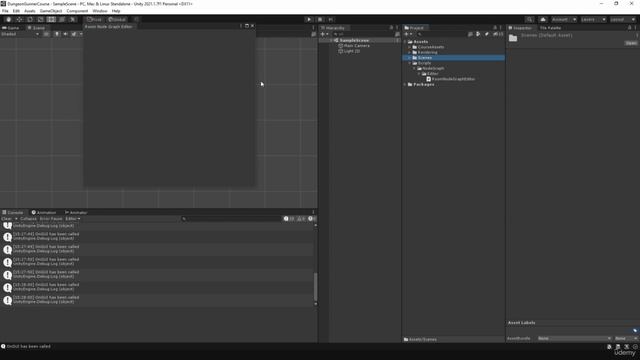Click the Console vertical scrollbar
Screen dimensions: 640x360
pyautogui.click(x=315, y=287)
